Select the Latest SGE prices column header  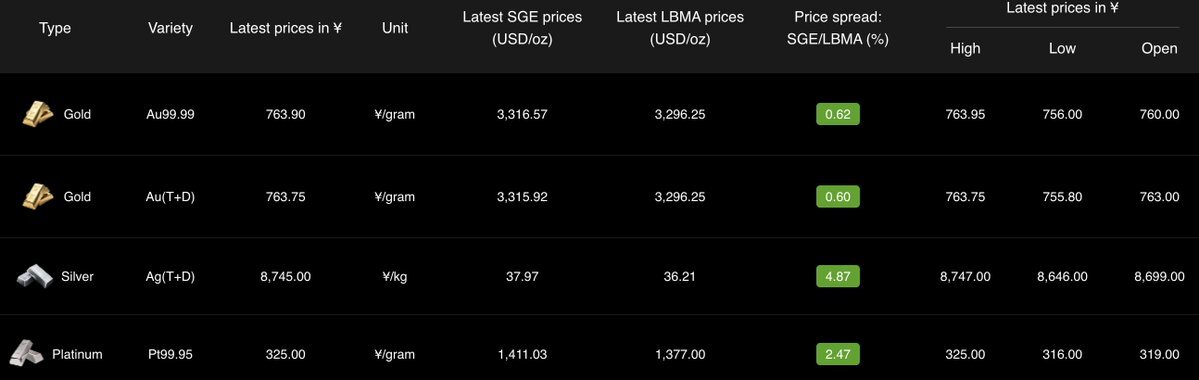click(x=522, y=28)
